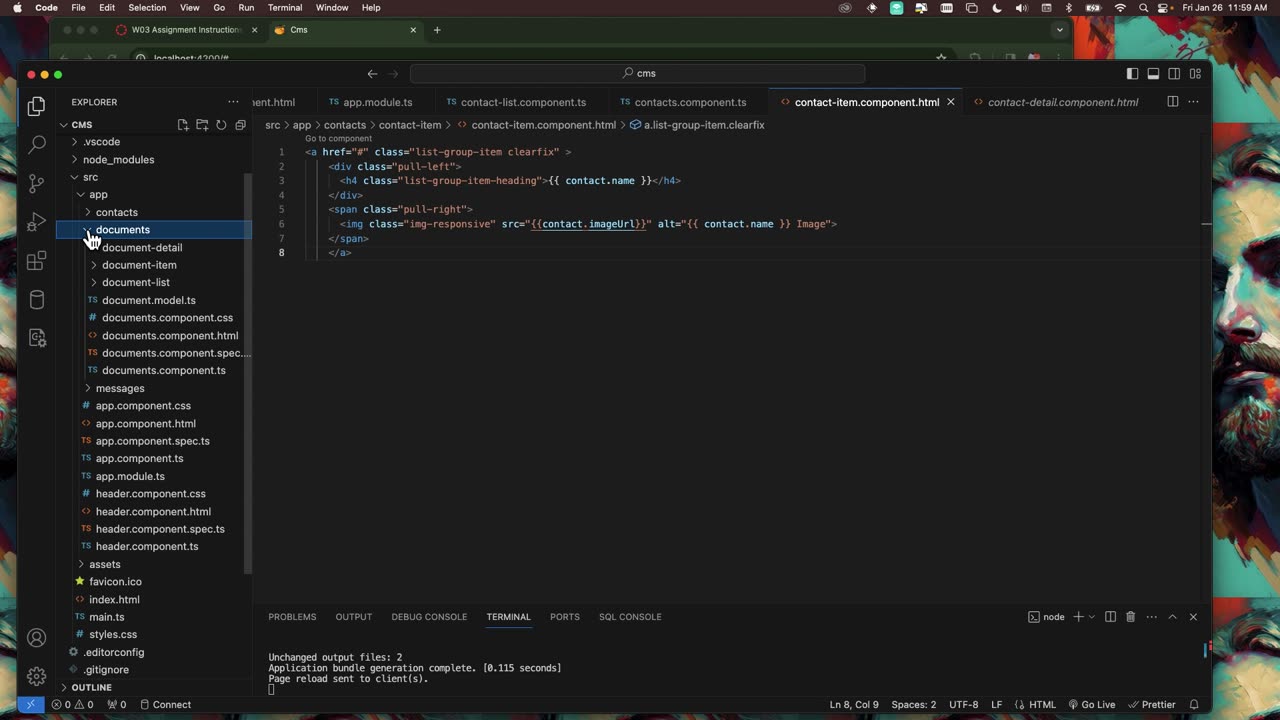Close the terminal panel

[1193, 617]
